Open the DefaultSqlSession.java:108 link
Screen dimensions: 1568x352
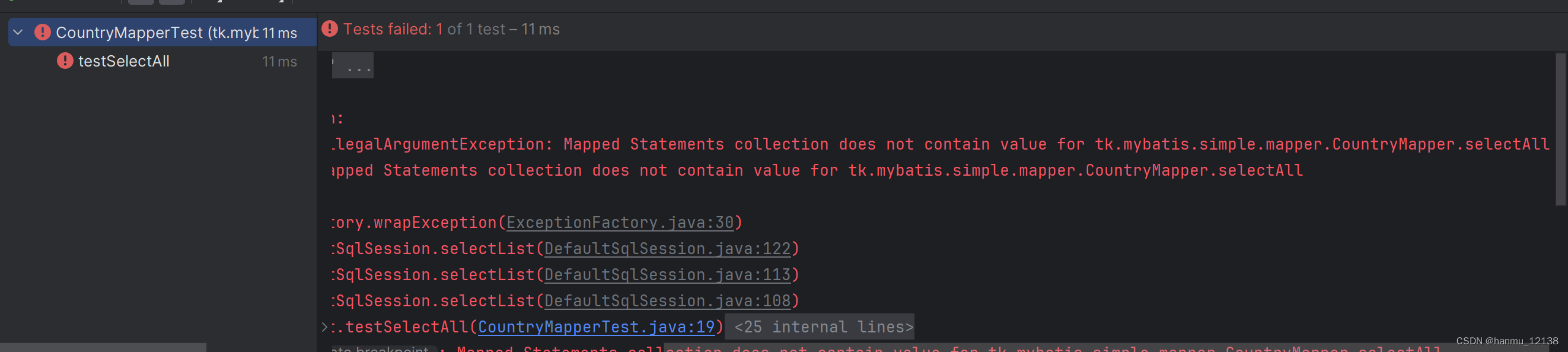668,300
